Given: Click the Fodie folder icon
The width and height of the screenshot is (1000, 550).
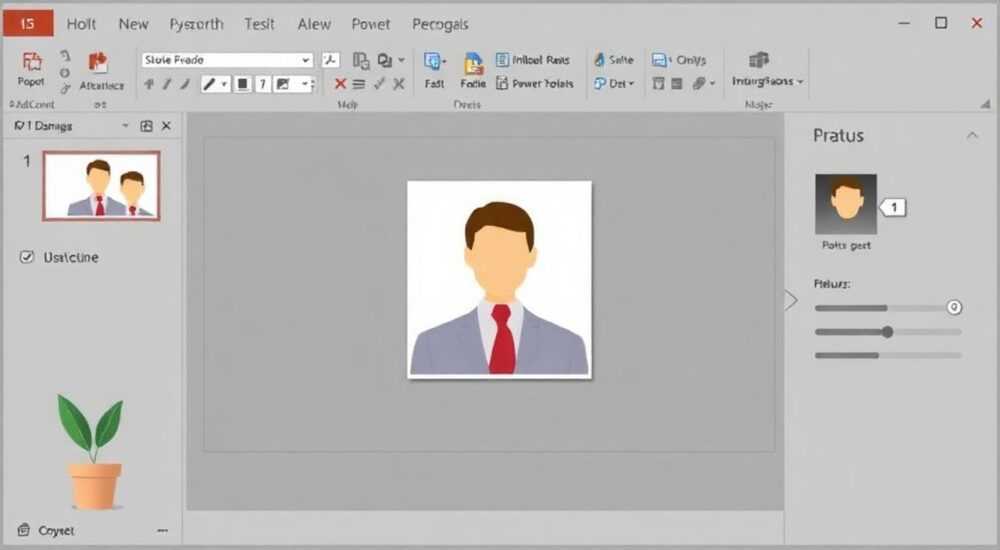Looking at the screenshot, I should (x=473, y=63).
